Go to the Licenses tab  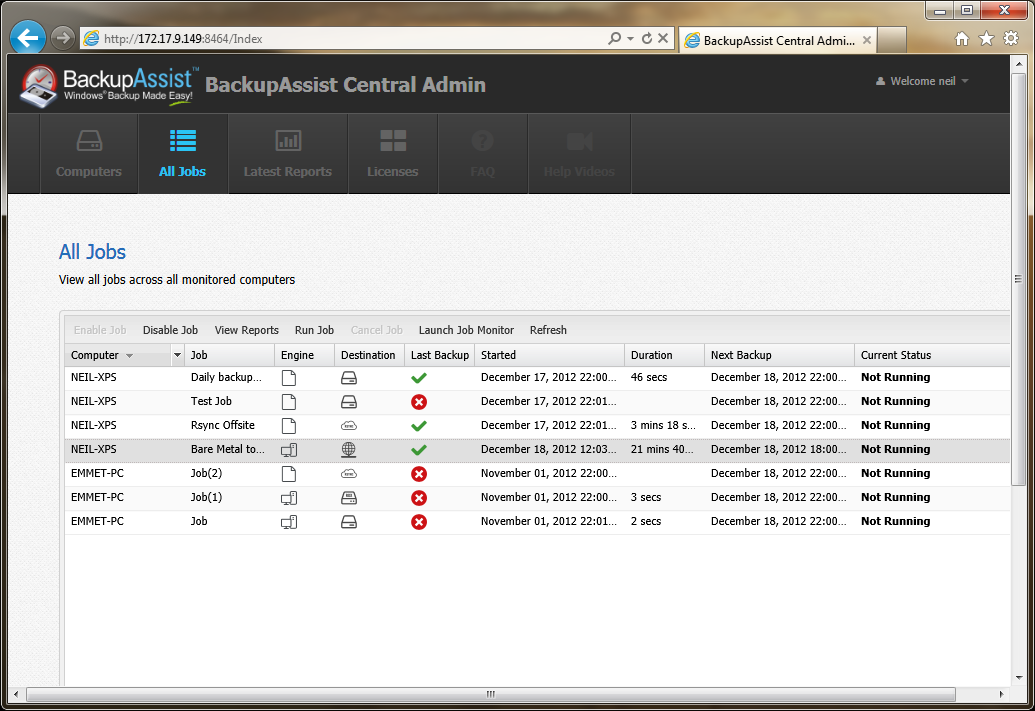(393, 154)
